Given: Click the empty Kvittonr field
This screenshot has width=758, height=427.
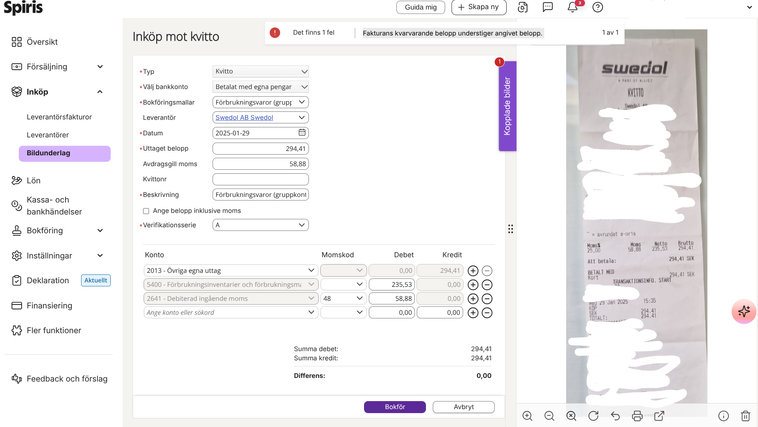Looking at the screenshot, I should click(x=261, y=179).
